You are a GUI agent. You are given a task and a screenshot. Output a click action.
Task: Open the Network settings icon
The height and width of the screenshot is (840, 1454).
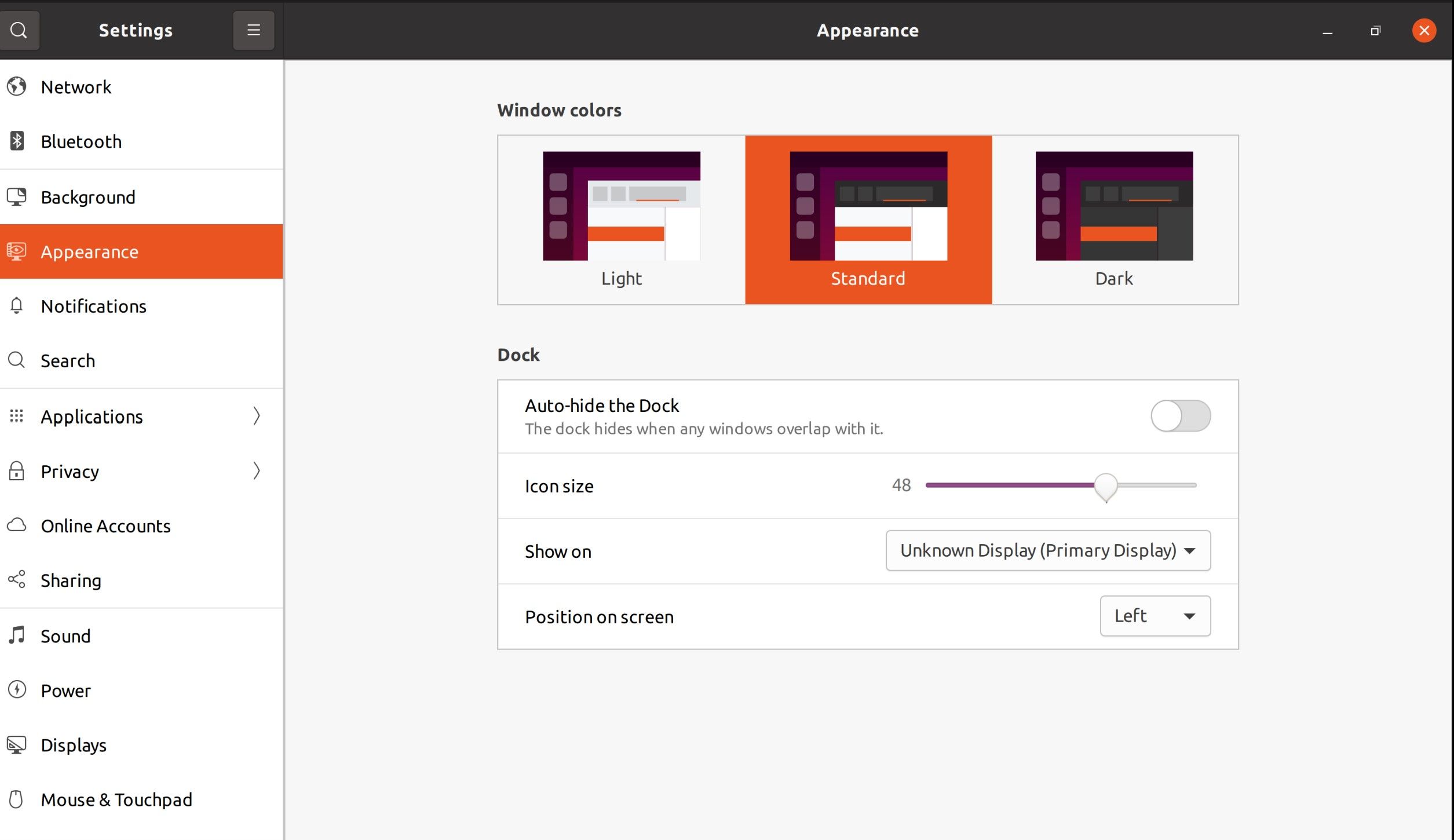17,86
